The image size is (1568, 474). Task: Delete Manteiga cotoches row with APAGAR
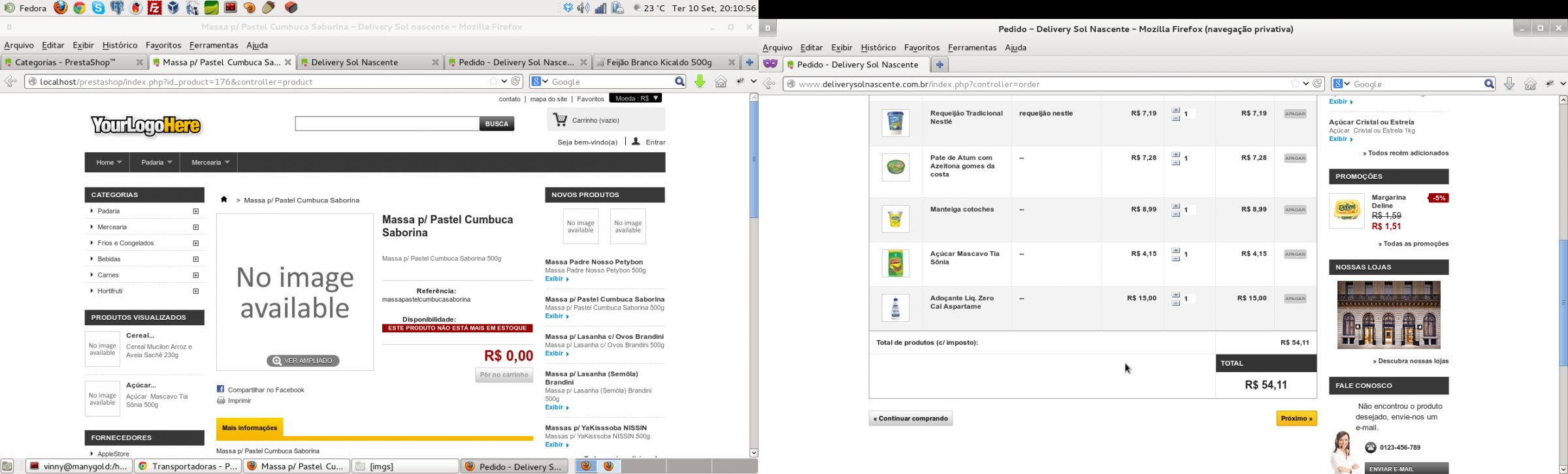(1295, 210)
